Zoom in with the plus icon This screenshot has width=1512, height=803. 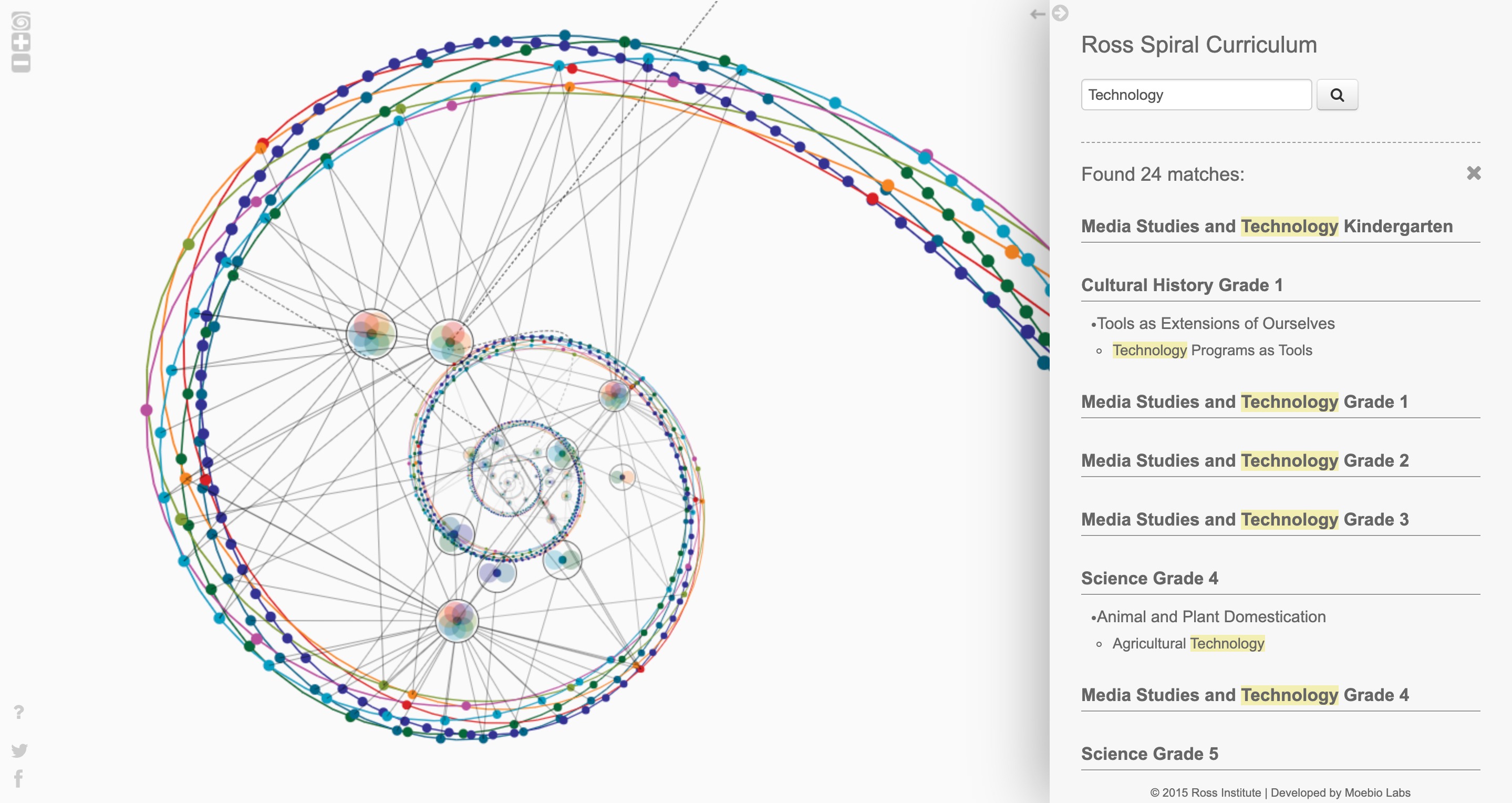click(20, 42)
